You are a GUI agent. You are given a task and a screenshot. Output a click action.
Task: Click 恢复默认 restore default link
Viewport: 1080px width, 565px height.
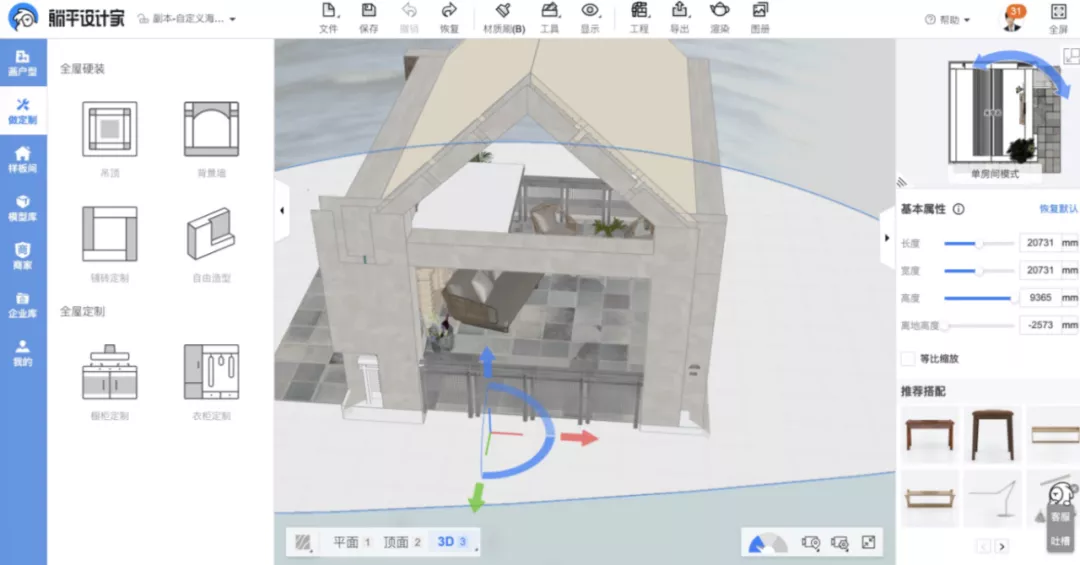tap(1058, 209)
